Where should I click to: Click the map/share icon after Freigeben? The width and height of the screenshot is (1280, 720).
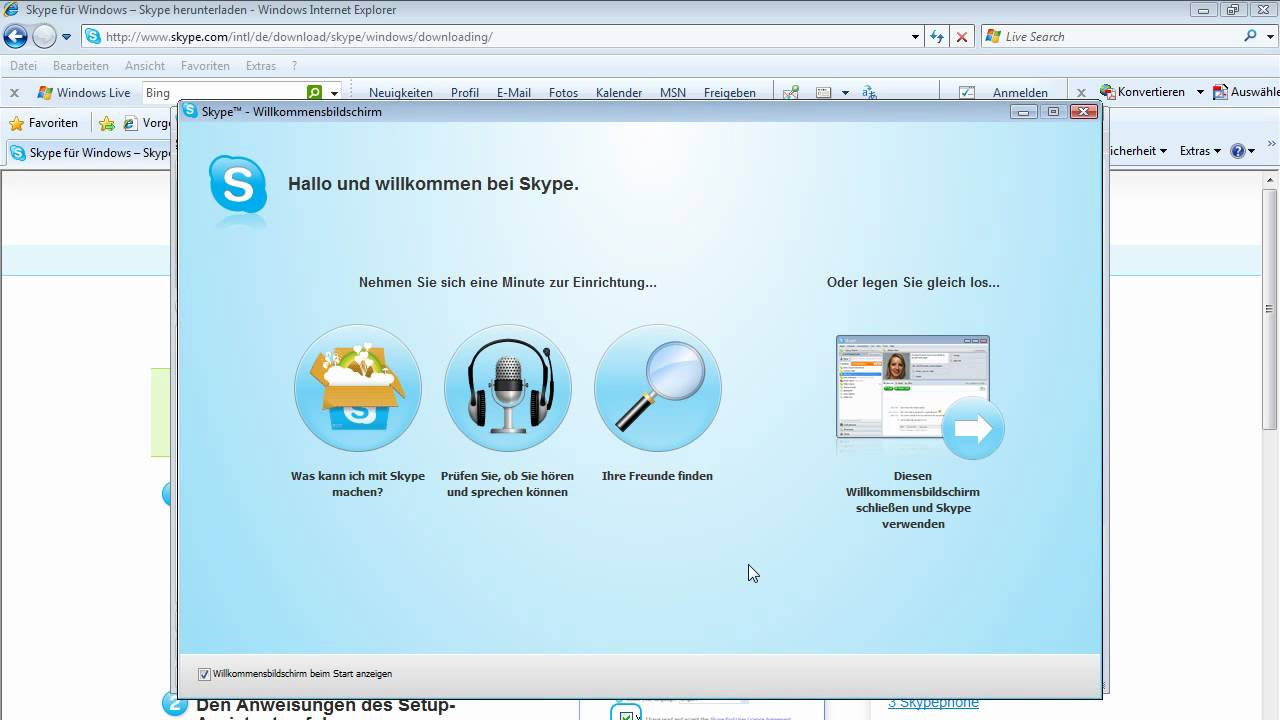point(791,92)
